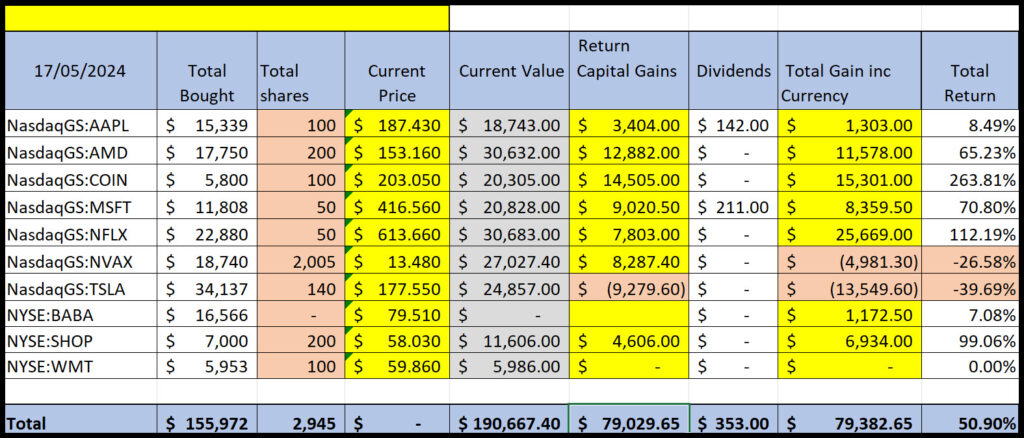Select AMD current value 30,632.00

click(x=509, y=151)
